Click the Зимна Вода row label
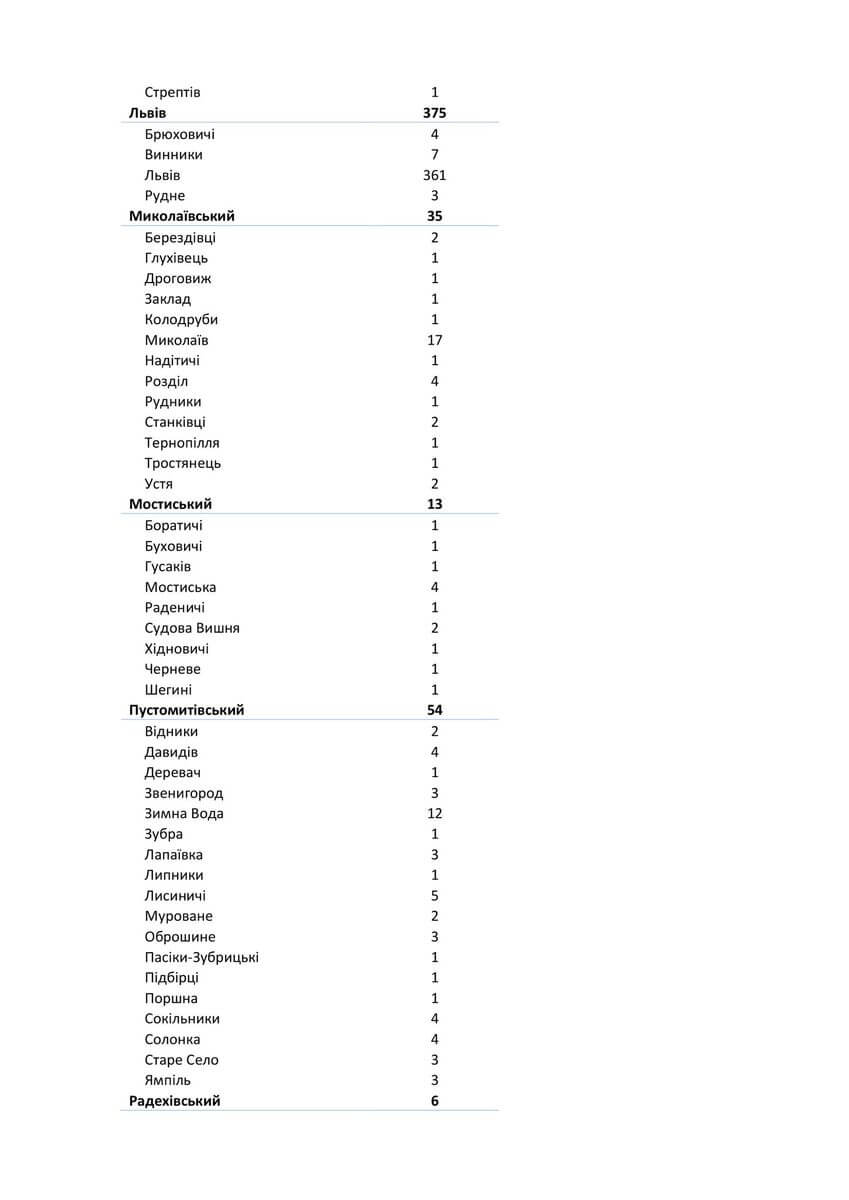Screen dimensions: 849x1200 (x=184, y=813)
